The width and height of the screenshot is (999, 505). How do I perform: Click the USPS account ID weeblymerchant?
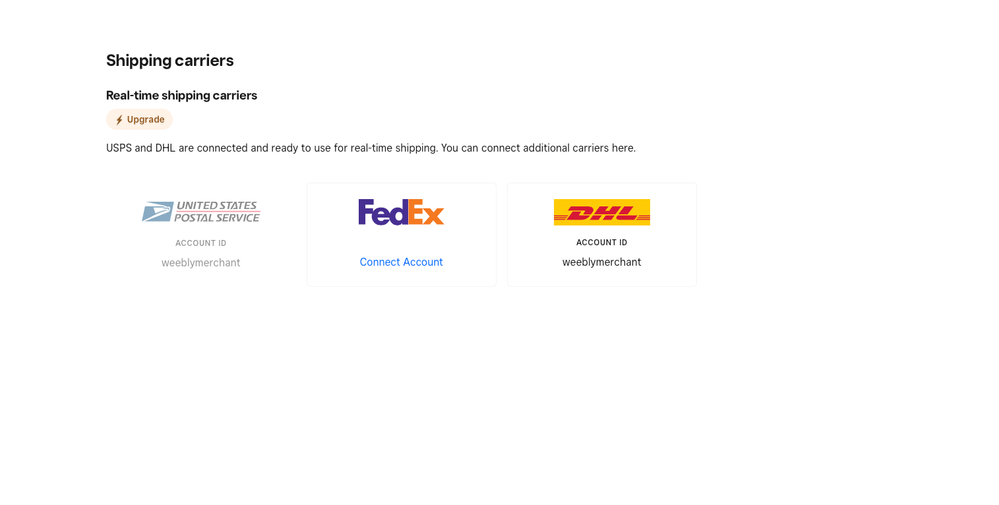tap(201, 262)
